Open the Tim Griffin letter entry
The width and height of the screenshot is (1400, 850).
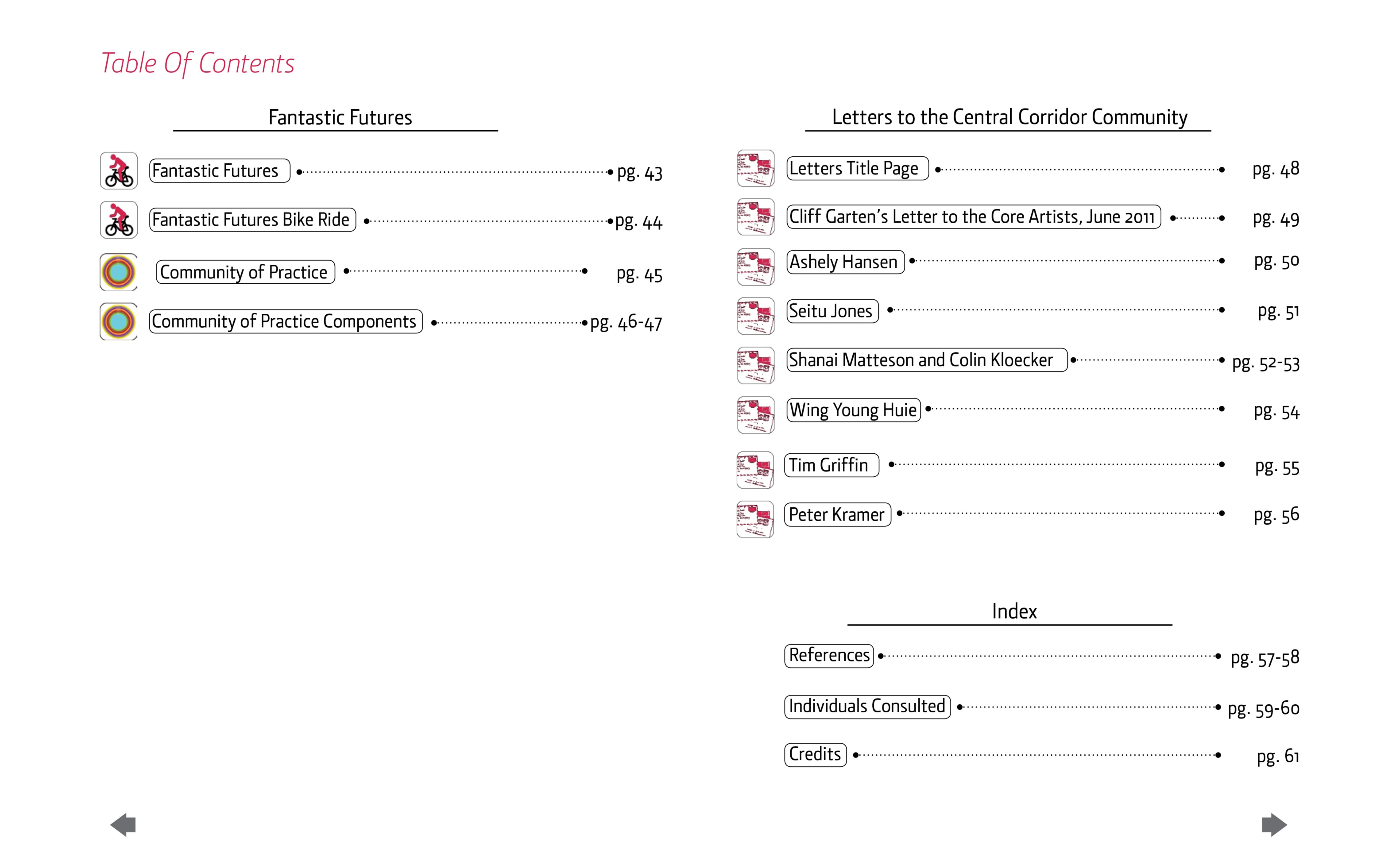coord(831,465)
